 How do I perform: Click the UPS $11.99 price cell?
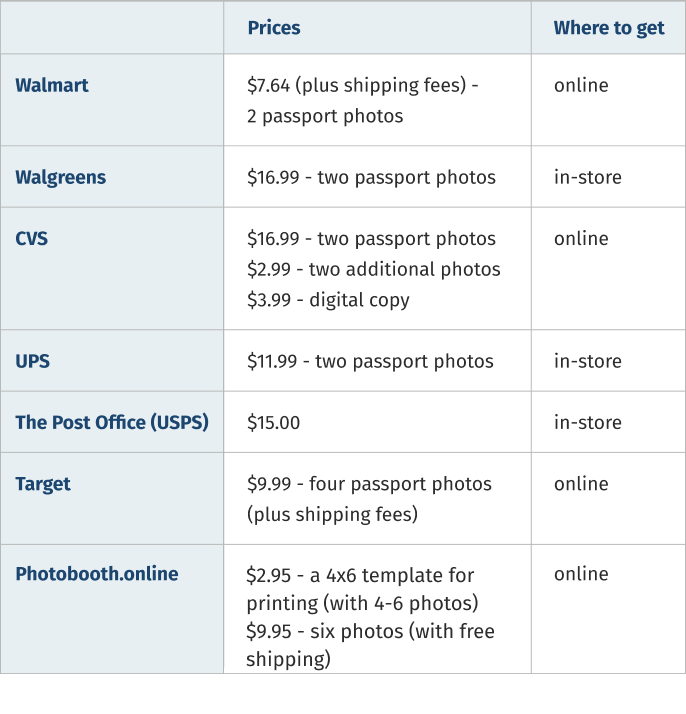pyautogui.click(x=370, y=361)
